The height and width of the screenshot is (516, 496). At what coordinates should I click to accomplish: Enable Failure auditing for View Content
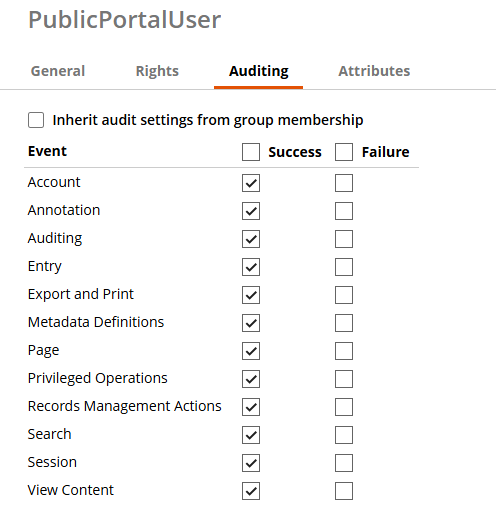[344, 491]
